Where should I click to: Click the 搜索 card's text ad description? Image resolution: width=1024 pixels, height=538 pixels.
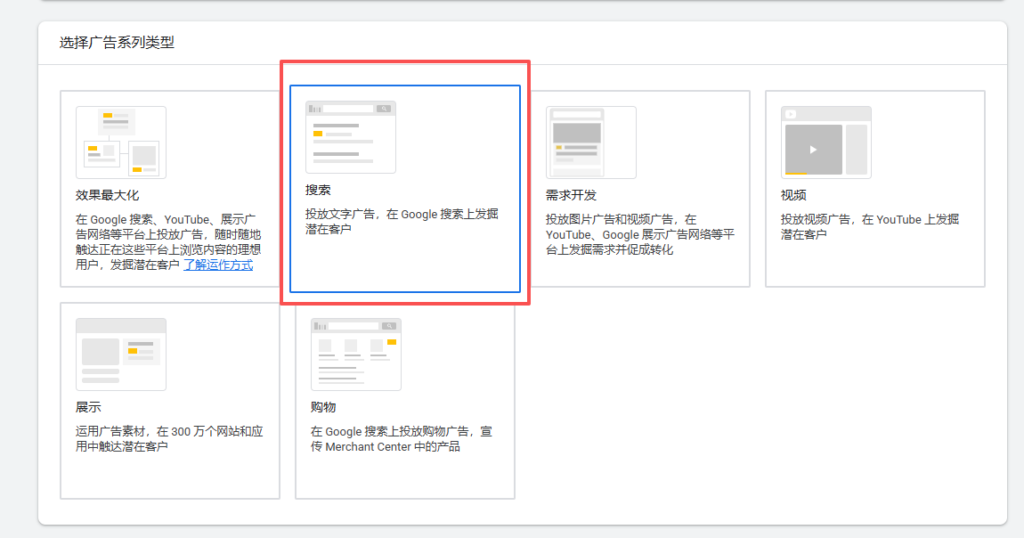(401, 221)
